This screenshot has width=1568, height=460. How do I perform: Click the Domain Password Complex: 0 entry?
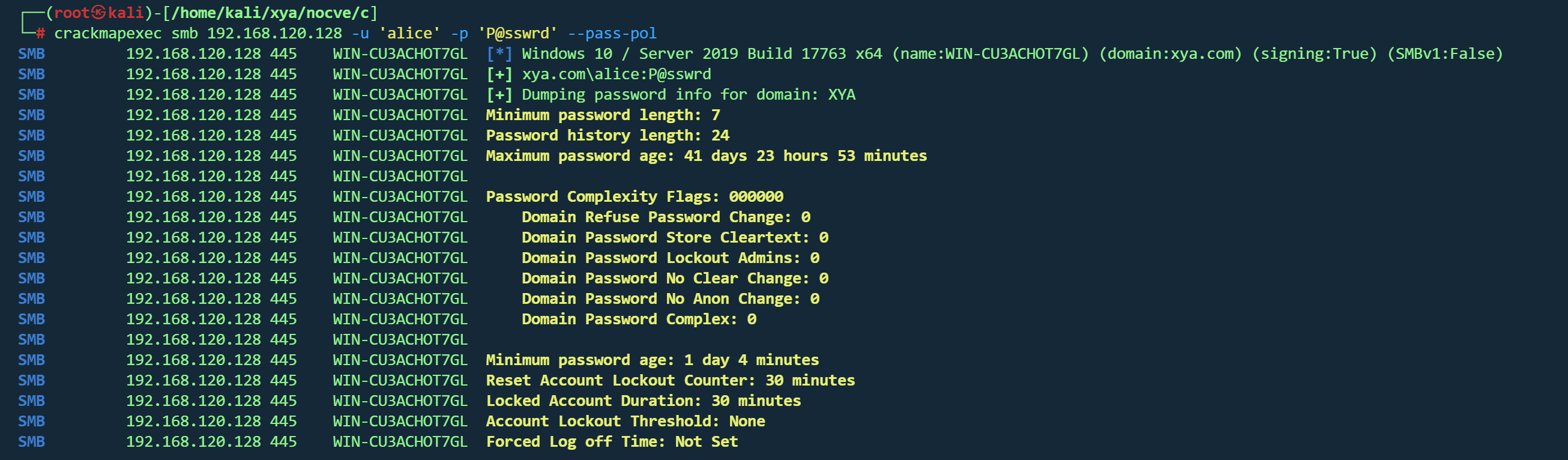pyautogui.click(x=639, y=319)
